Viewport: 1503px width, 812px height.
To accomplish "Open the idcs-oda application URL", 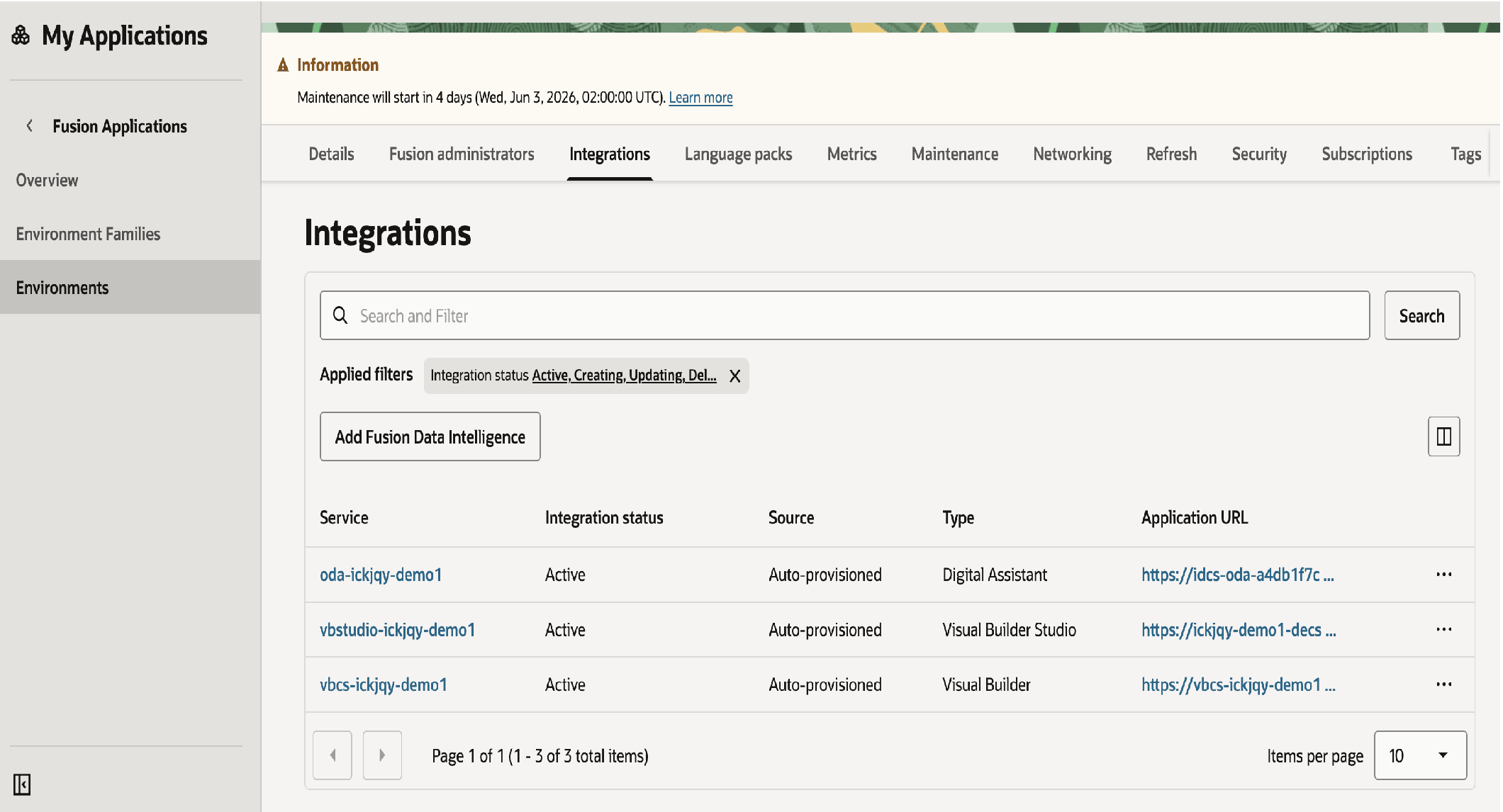I will pos(1237,575).
